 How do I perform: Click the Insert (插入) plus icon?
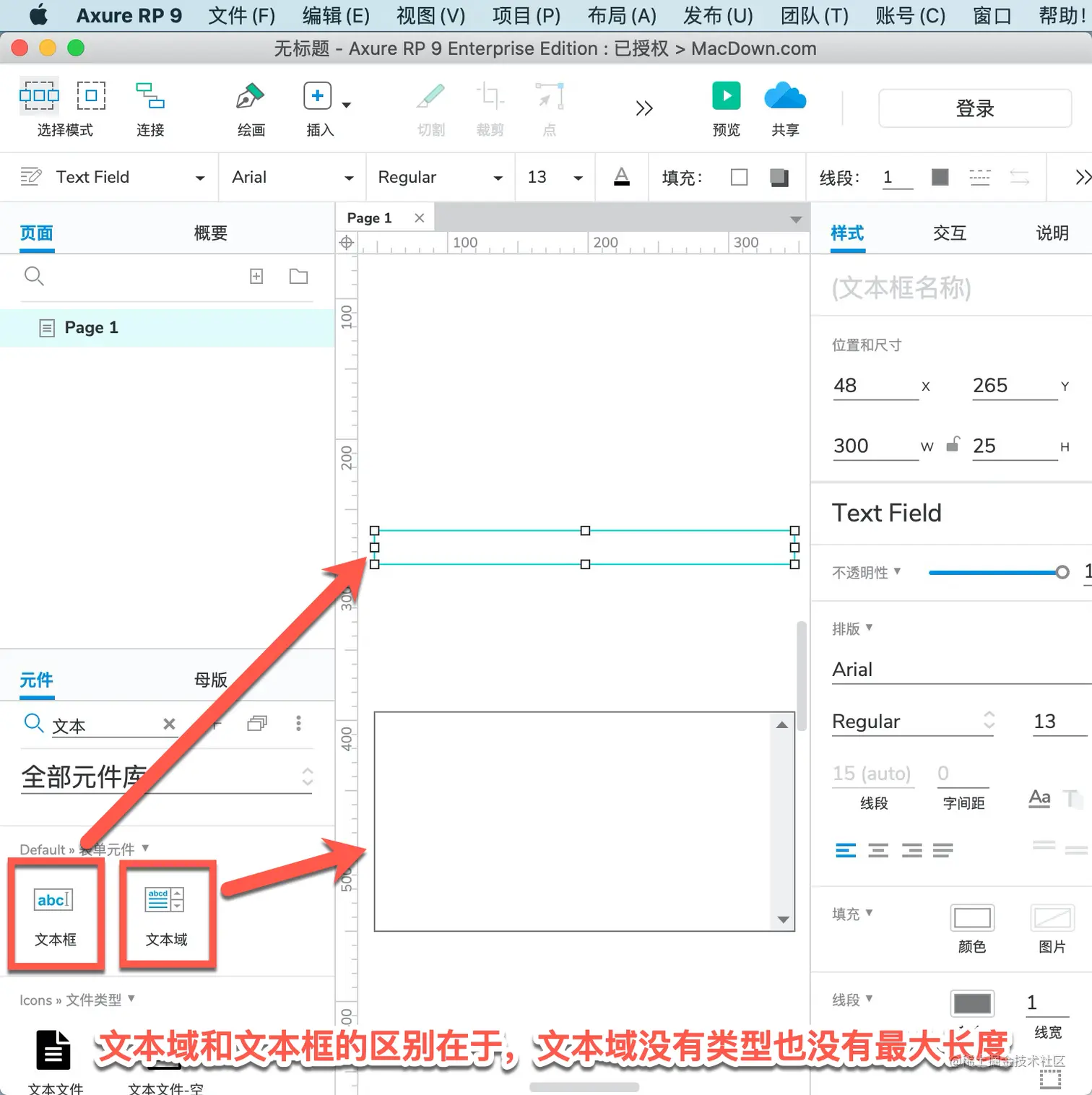[317, 95]
